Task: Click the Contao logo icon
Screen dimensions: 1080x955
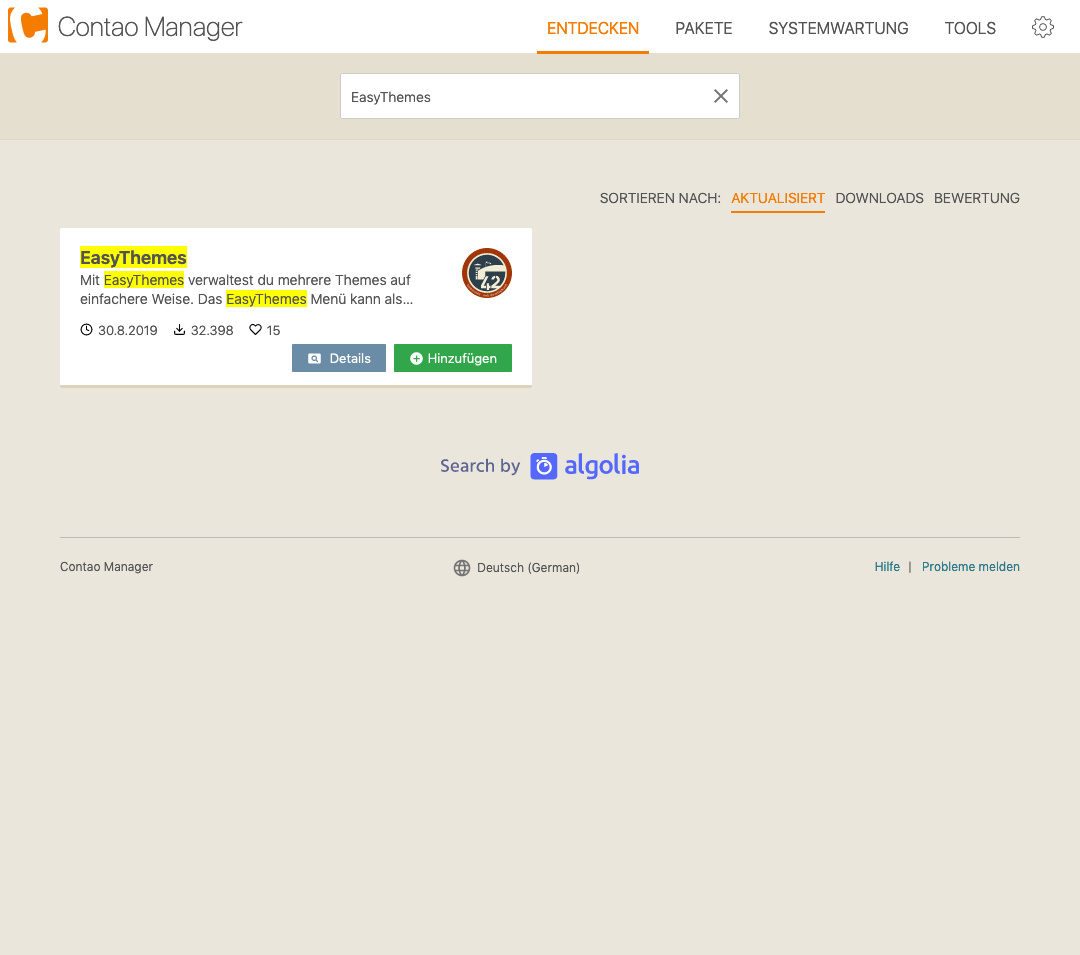Action: click(28, 25)
